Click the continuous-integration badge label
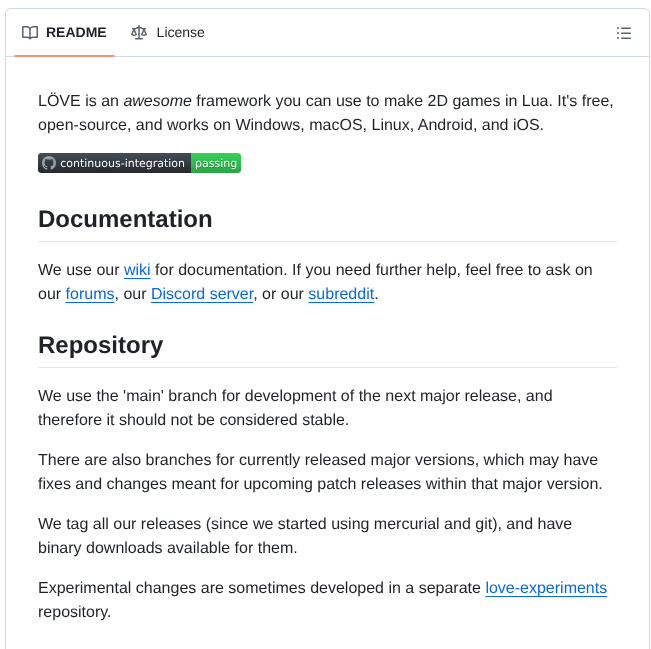651x649 pixels. 122,163
